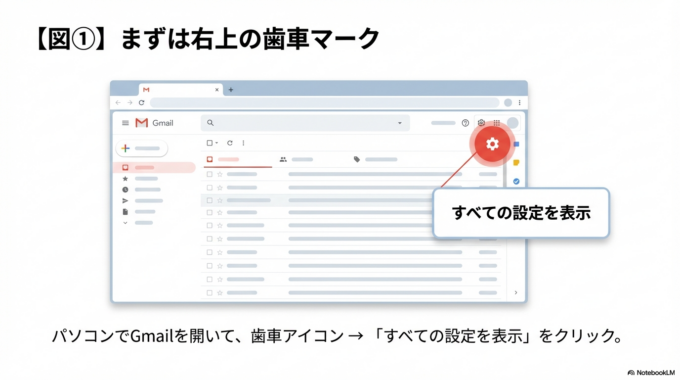
Task: Toggle the select-all checkbox above the mail list
Action: [x=209, y=143]
